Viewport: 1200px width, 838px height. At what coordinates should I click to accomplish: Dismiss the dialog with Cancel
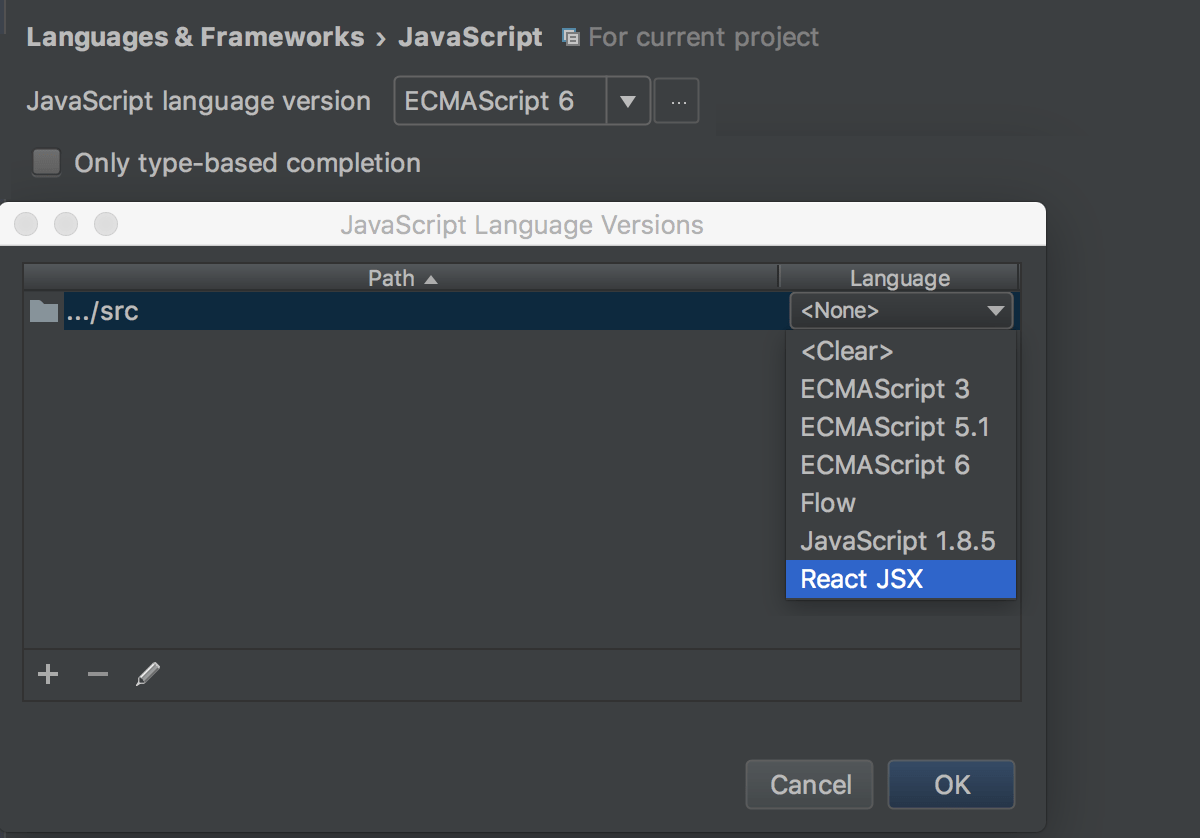(x=809, y=784)
